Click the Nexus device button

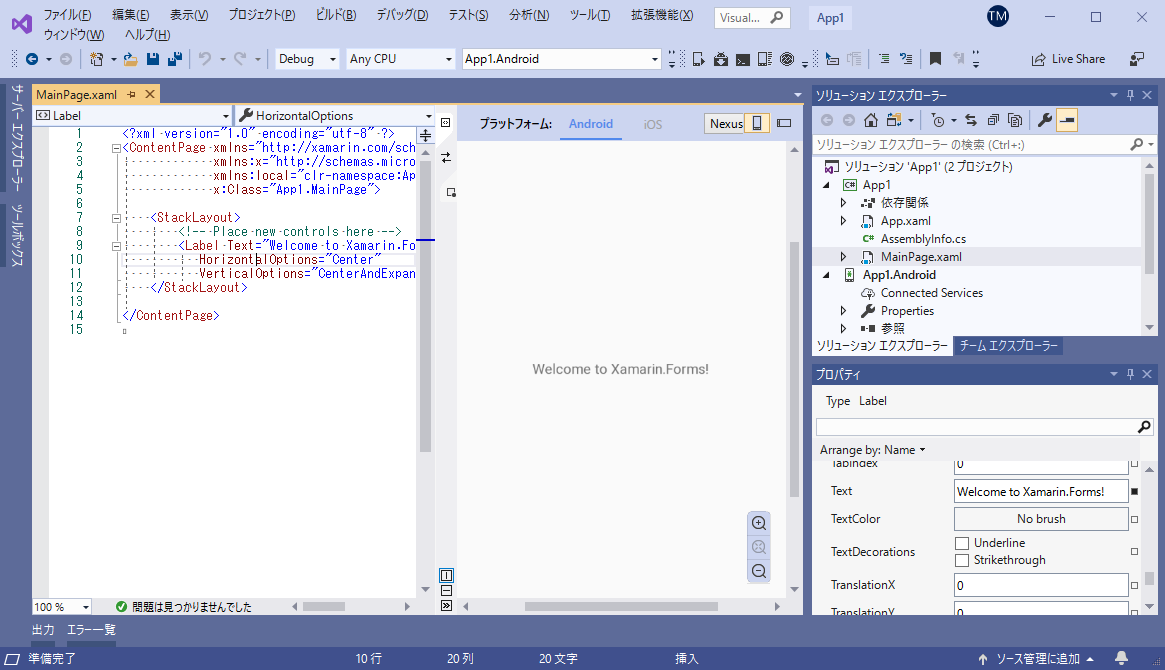[x=726, y=123]
